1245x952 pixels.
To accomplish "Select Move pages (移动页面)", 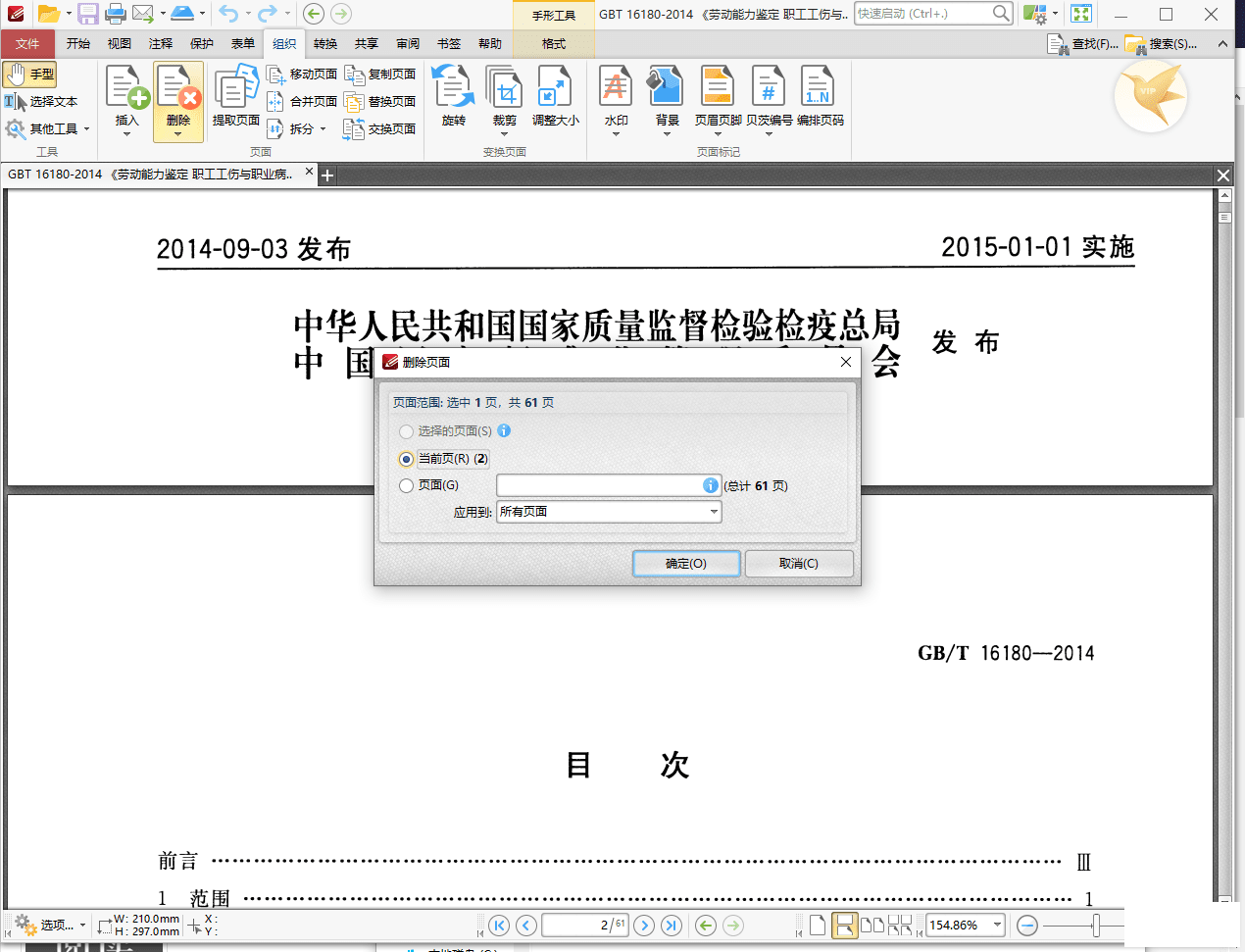I will click(x=302, y=75).
